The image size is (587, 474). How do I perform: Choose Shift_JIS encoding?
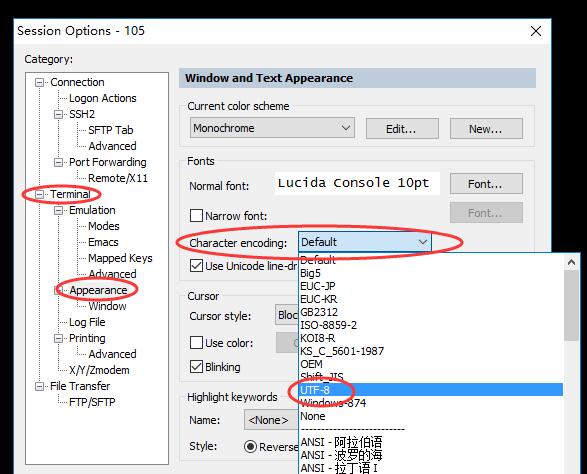431,377
